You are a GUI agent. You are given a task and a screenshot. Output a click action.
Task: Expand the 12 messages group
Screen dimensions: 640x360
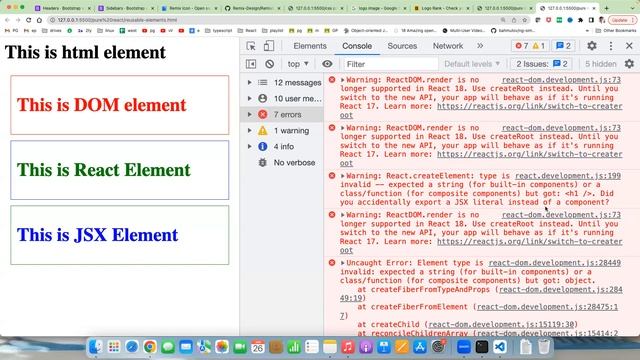click(249, 82)
